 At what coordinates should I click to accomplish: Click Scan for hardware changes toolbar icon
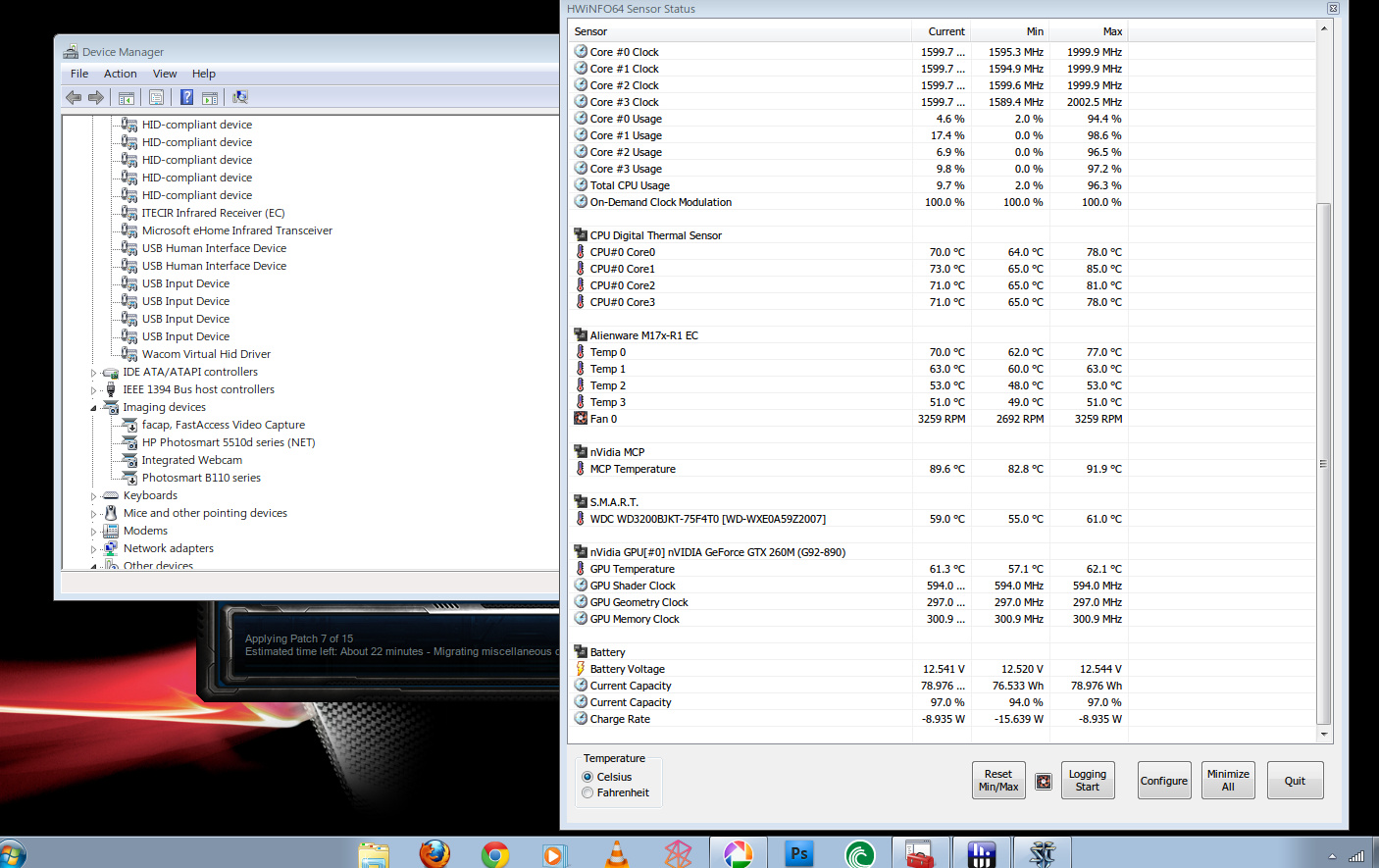(240, 97)
